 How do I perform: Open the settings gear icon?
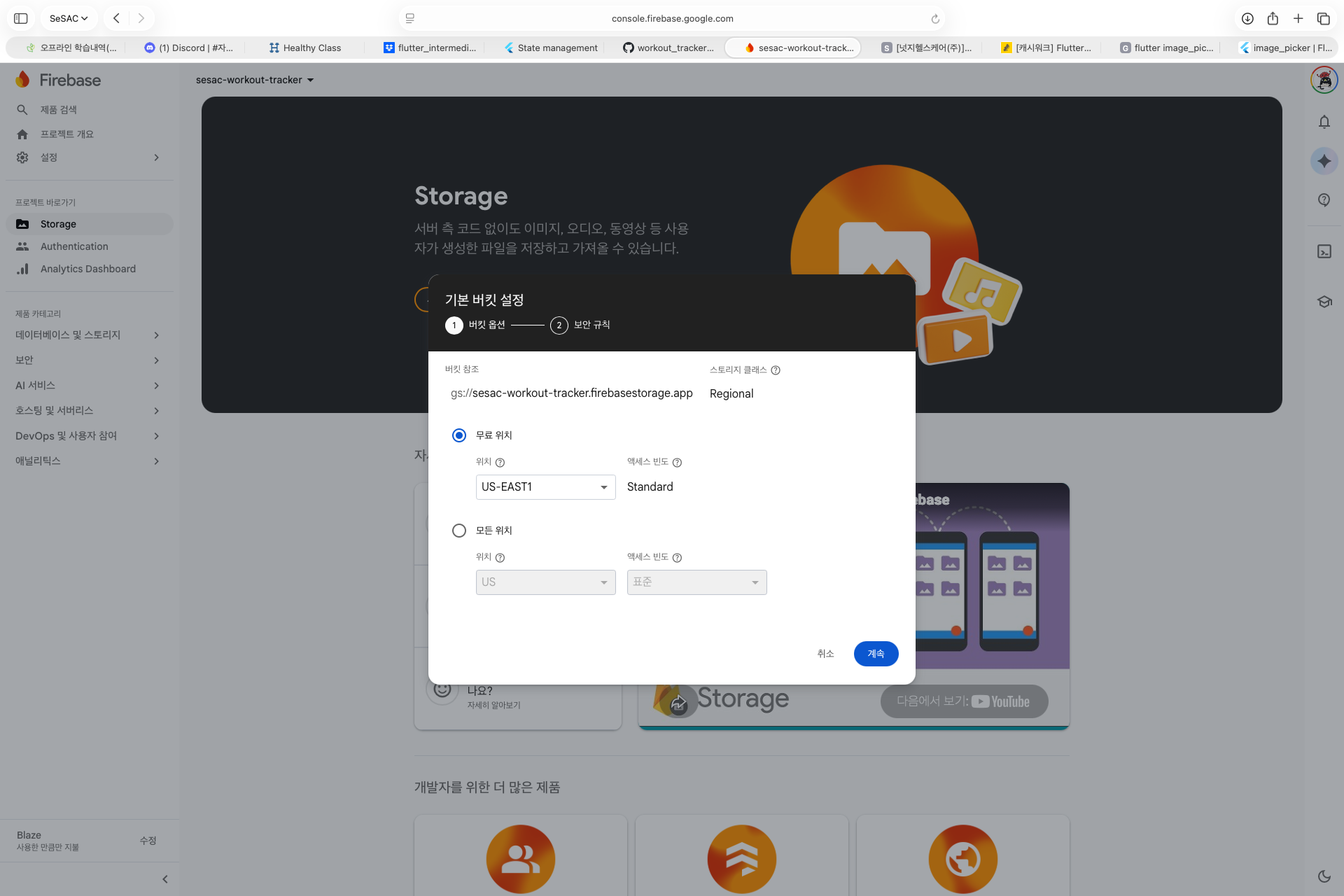22,157
